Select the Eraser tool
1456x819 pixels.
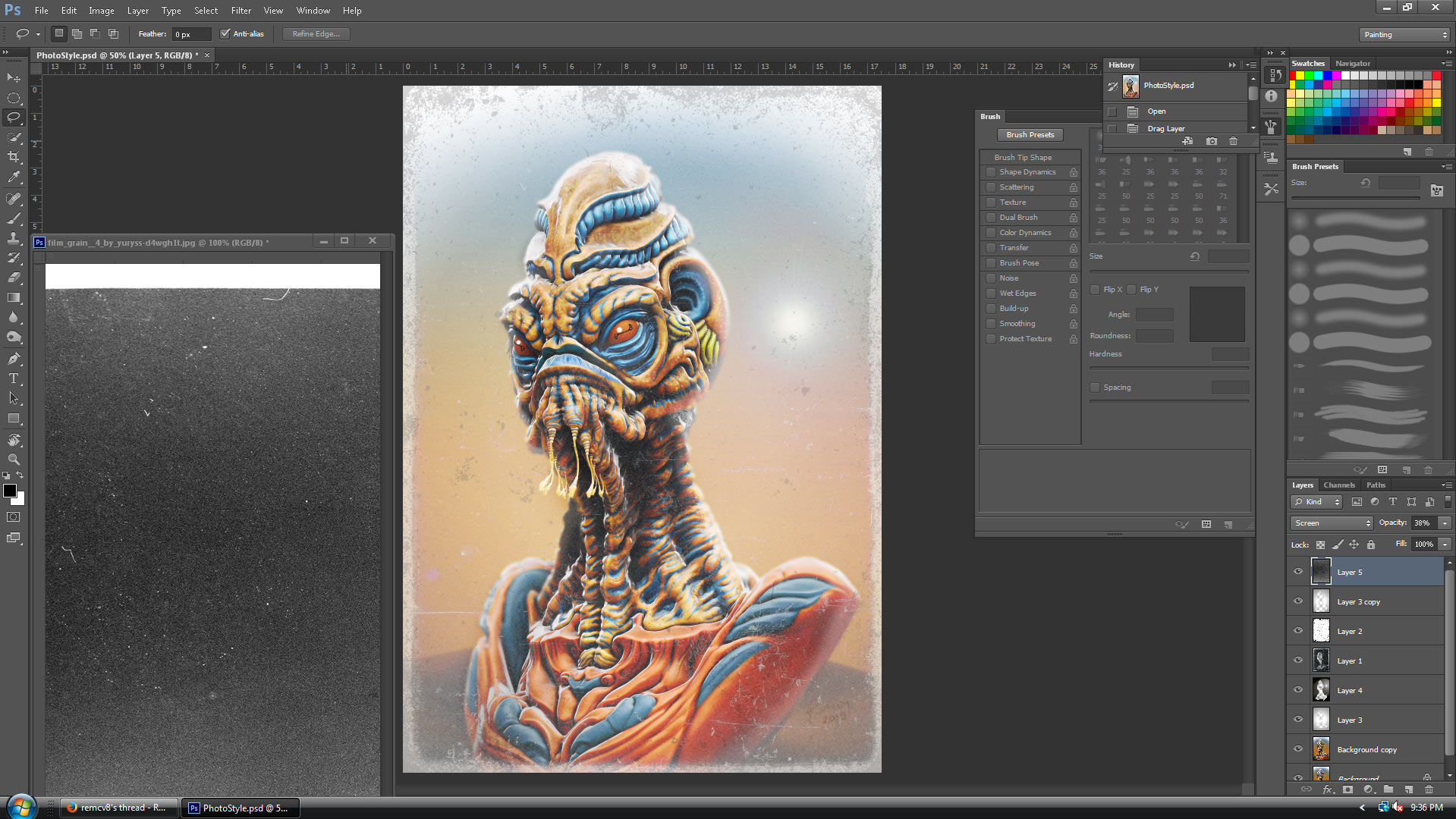14,278
